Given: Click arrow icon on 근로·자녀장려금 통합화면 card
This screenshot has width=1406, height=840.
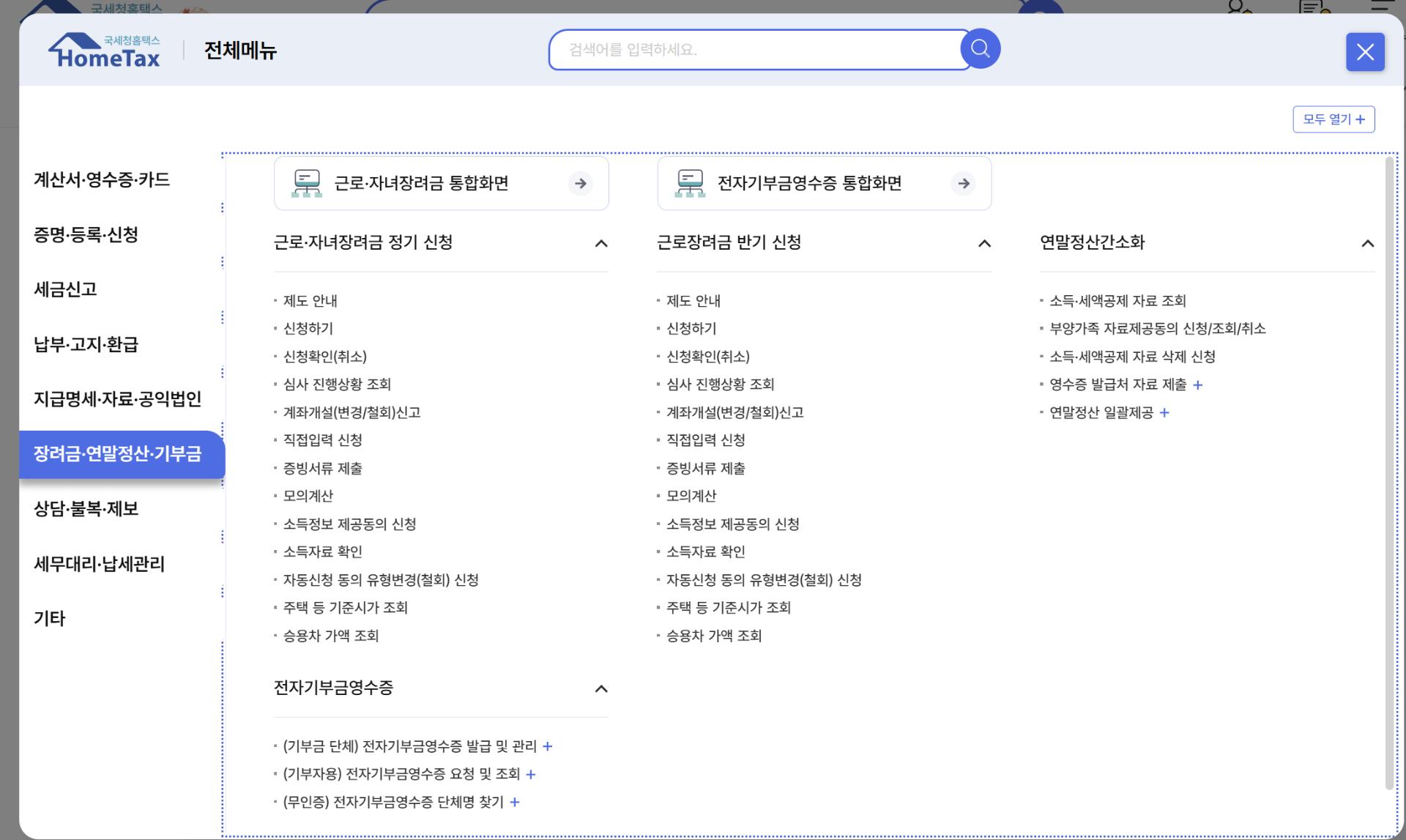Looking at the screenshot, I should pos(580,183).
